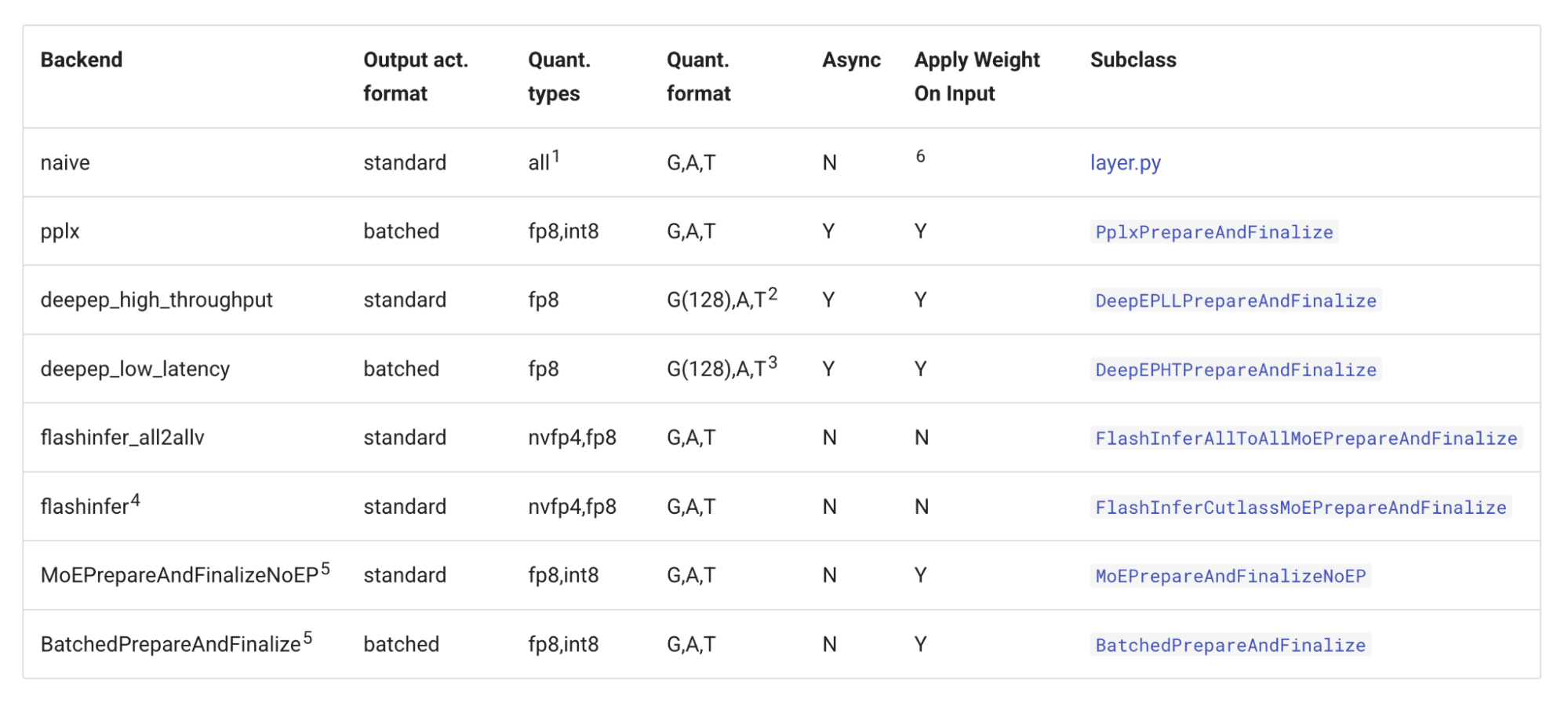Click footnote 3 in the deepep_low_latency row
Image resolution: width=1568 pixels, height=710 pixels.
click(773, 362)
